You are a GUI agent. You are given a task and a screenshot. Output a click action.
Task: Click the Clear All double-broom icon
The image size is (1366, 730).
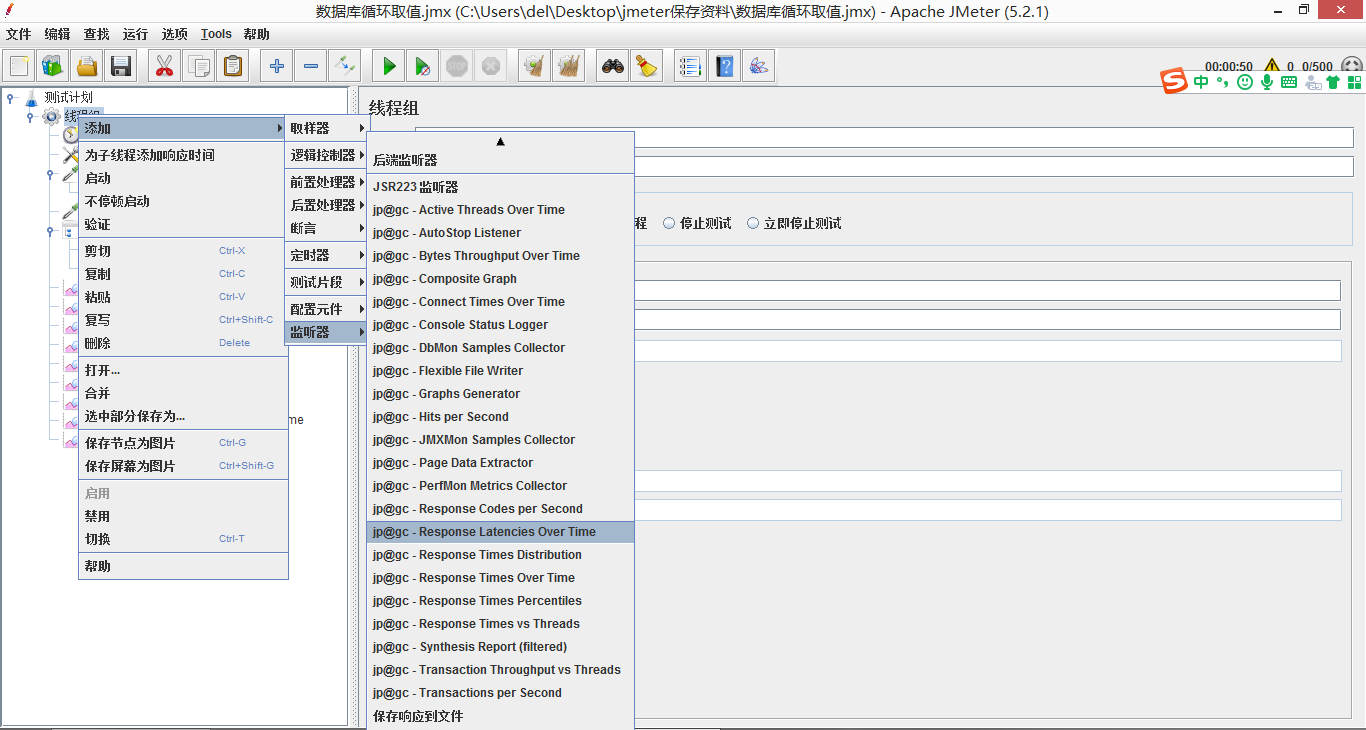[569, 67]
